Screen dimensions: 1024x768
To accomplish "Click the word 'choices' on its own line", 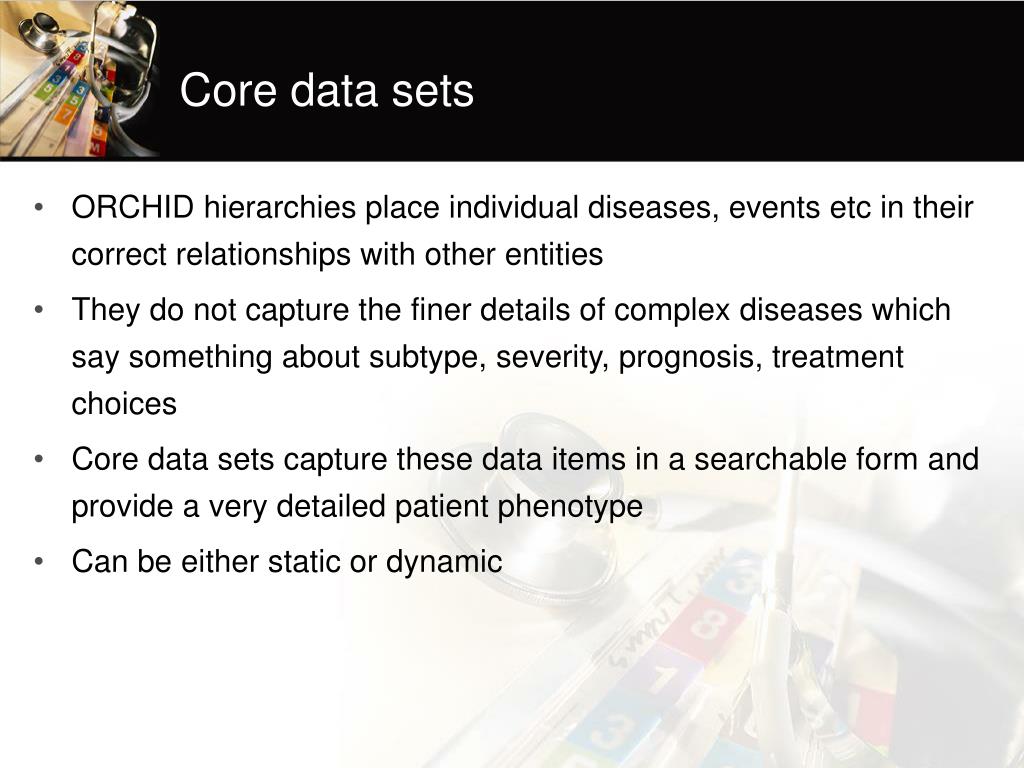I will (124, 404).
